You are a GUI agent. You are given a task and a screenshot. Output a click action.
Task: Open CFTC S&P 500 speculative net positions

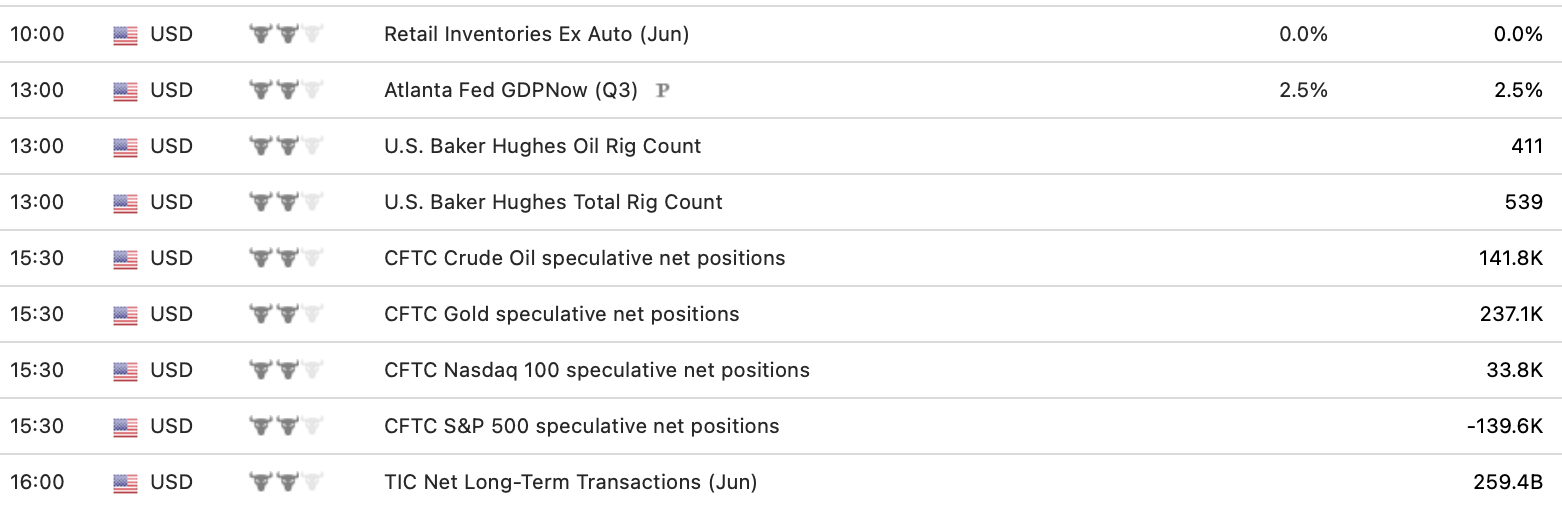(581, 426)
